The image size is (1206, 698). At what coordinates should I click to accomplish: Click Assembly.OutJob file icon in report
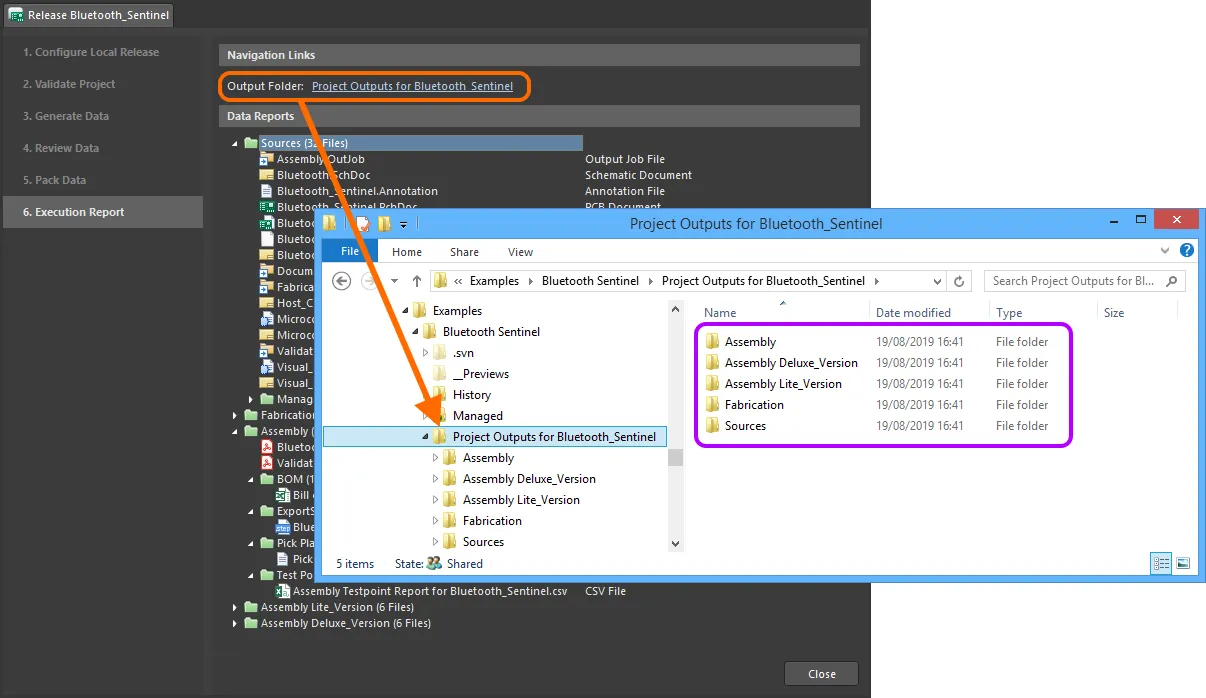(x=267, y=159)
